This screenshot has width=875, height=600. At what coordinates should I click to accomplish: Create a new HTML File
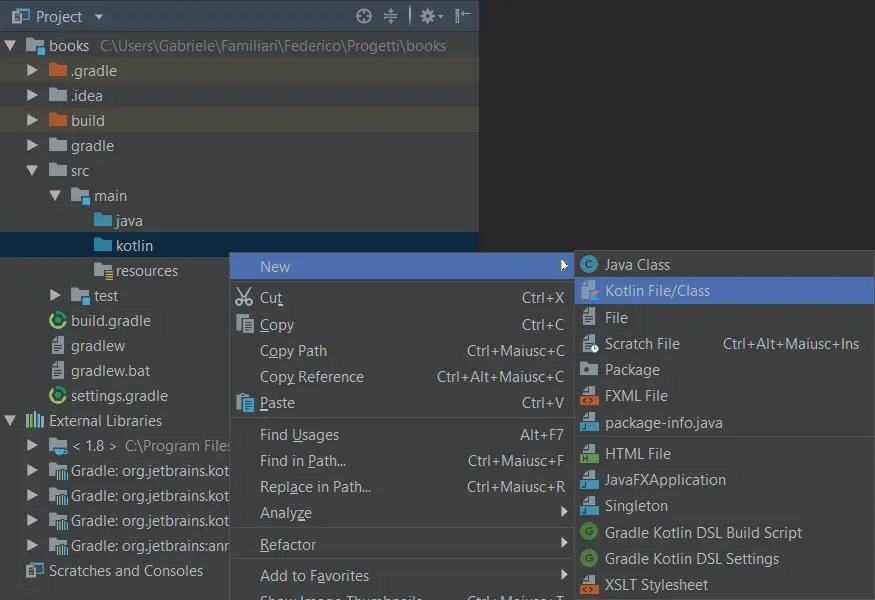pos(724,454)
